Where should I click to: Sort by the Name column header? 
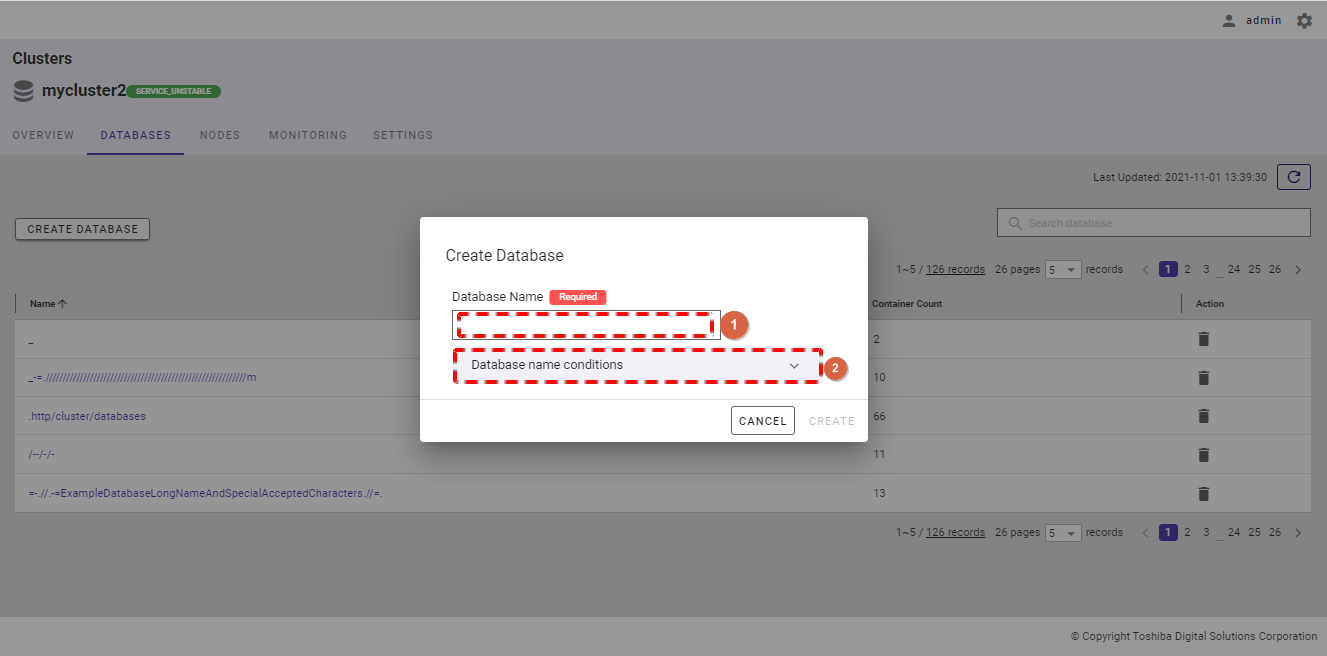42,304
